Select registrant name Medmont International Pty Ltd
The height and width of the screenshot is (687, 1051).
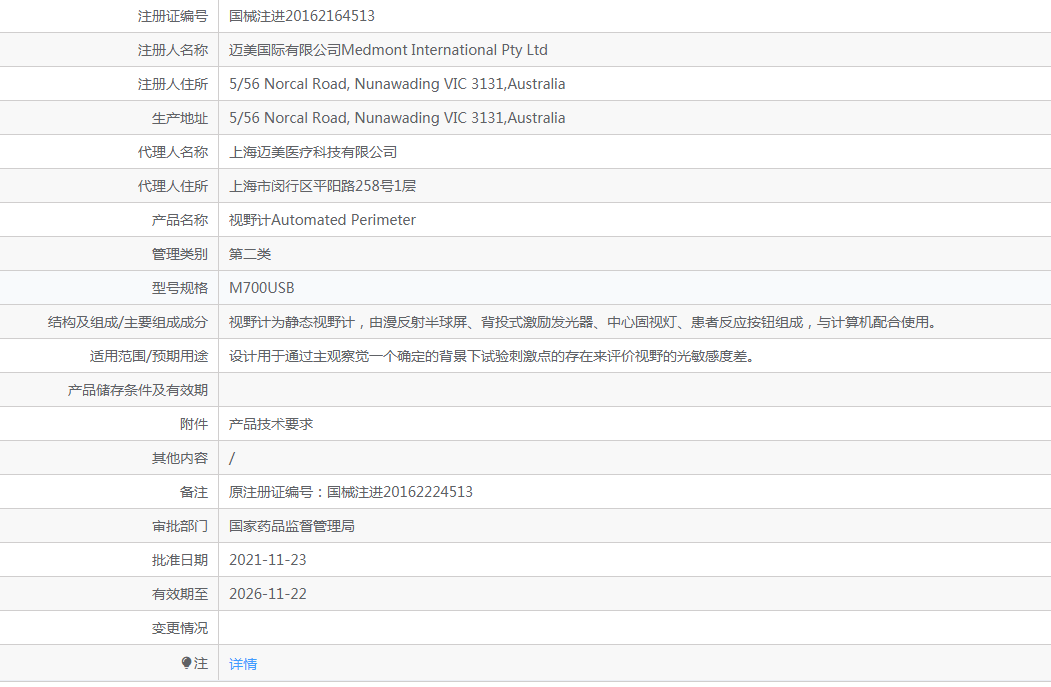[x=444, y=50]
